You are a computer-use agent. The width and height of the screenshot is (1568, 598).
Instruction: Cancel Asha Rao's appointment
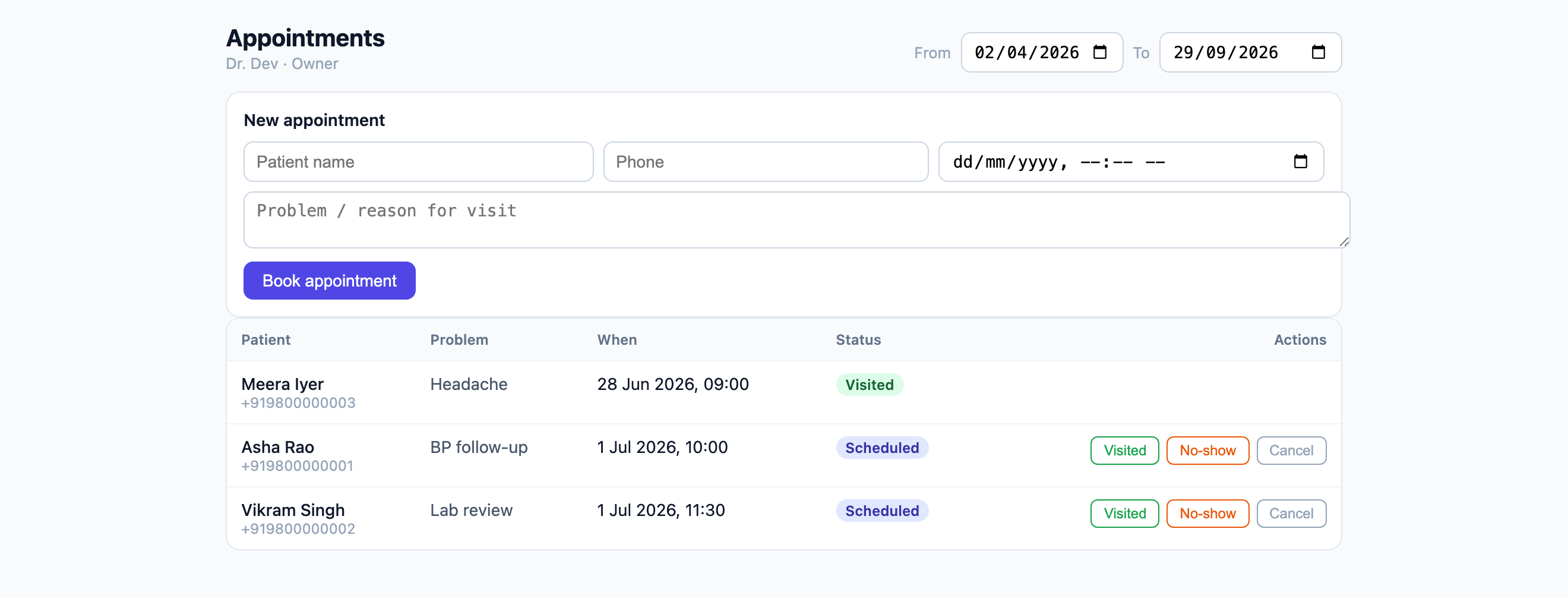point(1291,451)
